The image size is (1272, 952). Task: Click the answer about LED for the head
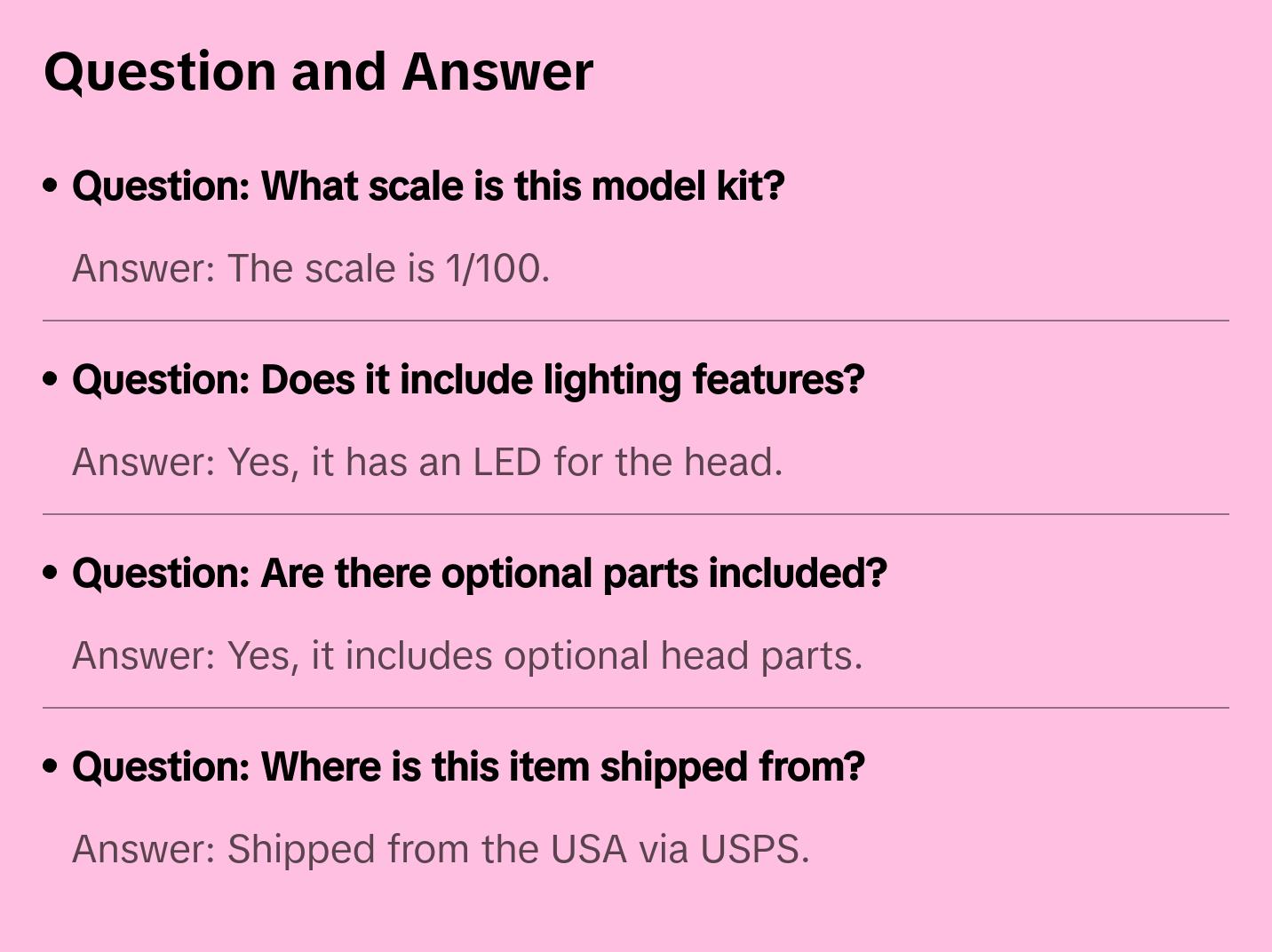click(427, 463)
